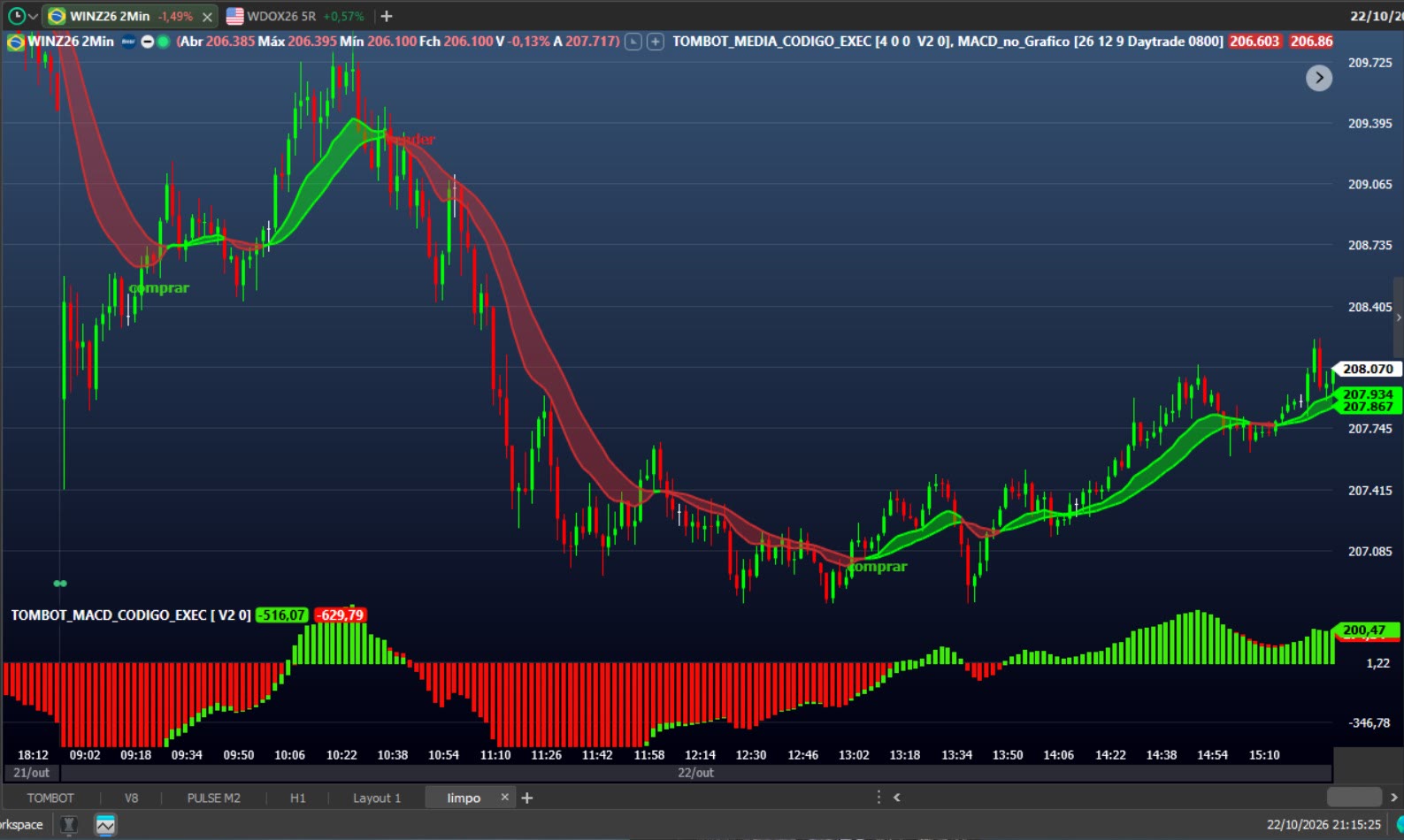1404x840 pixels.
Task: Open the Layout 1 tab
Action: point(377,798)
